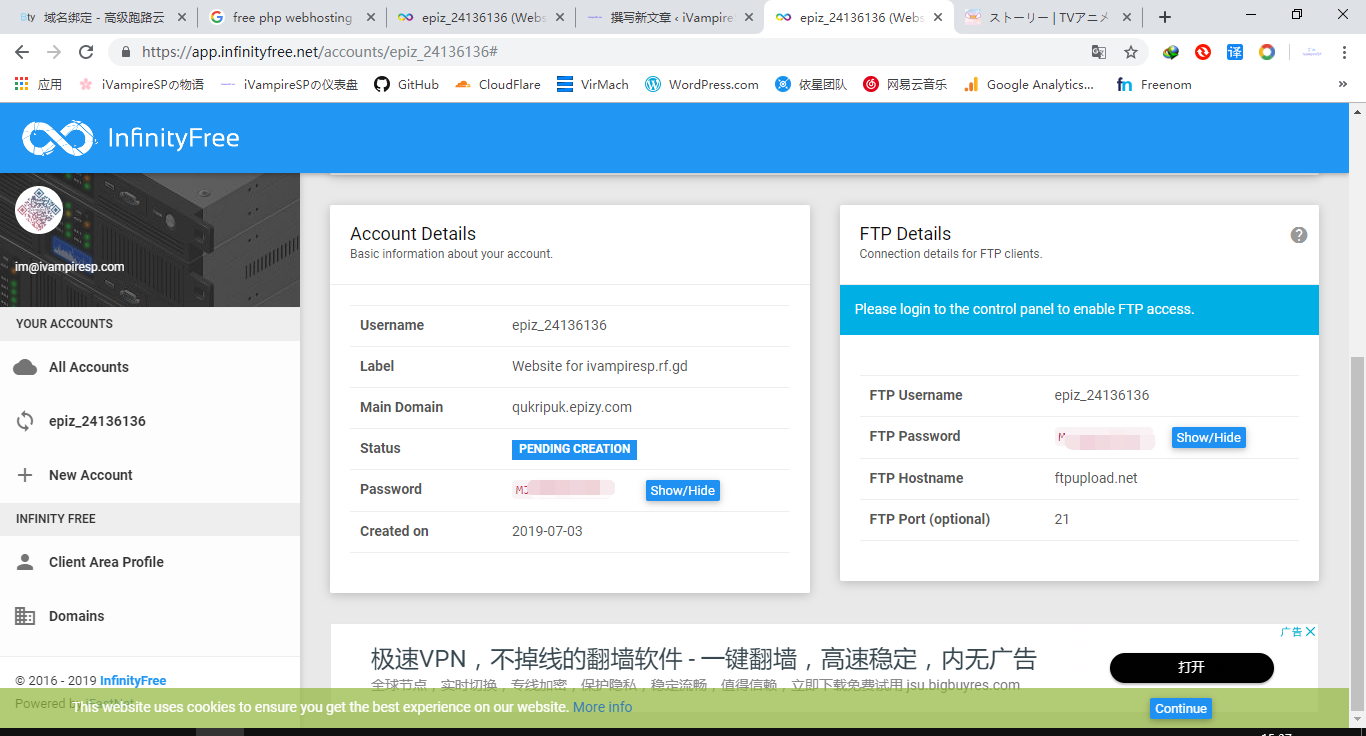Screen dimensions: 1366x736
Task: Open the WordPress.com bookmark
Action: [x=701, y=85]
